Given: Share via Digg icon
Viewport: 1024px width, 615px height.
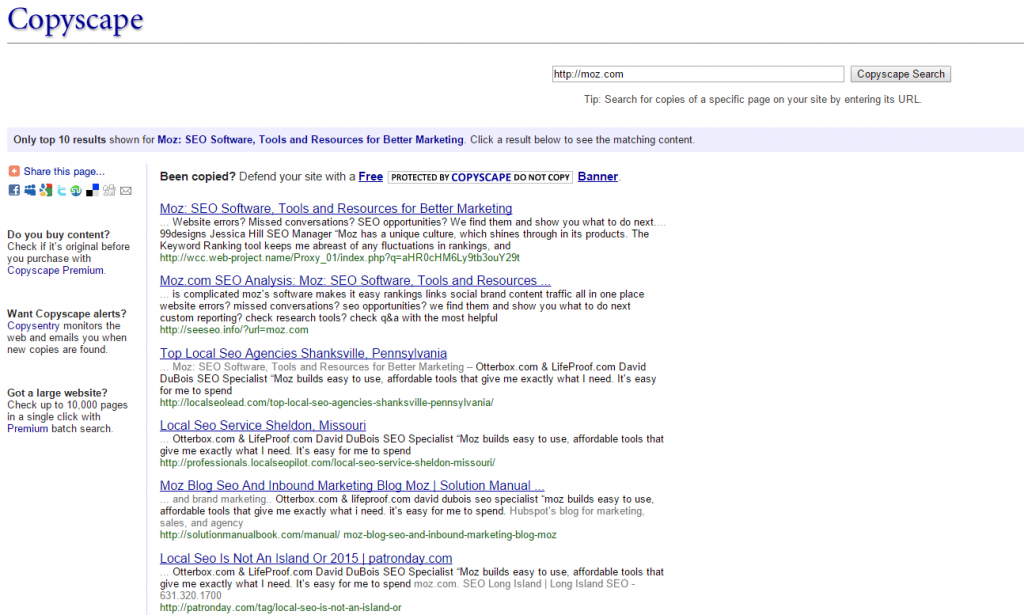Looking at the screenshot, I should (109, 190).
